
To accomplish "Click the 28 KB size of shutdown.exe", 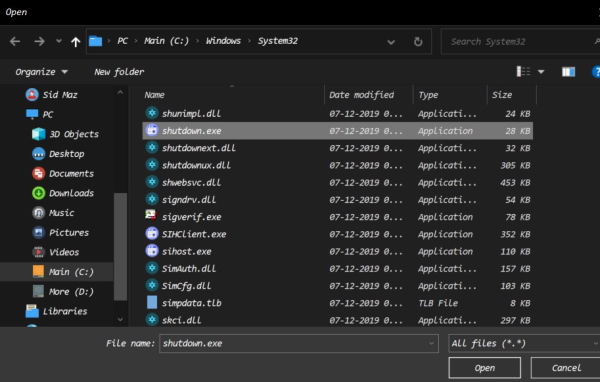I will click(x=517, y=131).
